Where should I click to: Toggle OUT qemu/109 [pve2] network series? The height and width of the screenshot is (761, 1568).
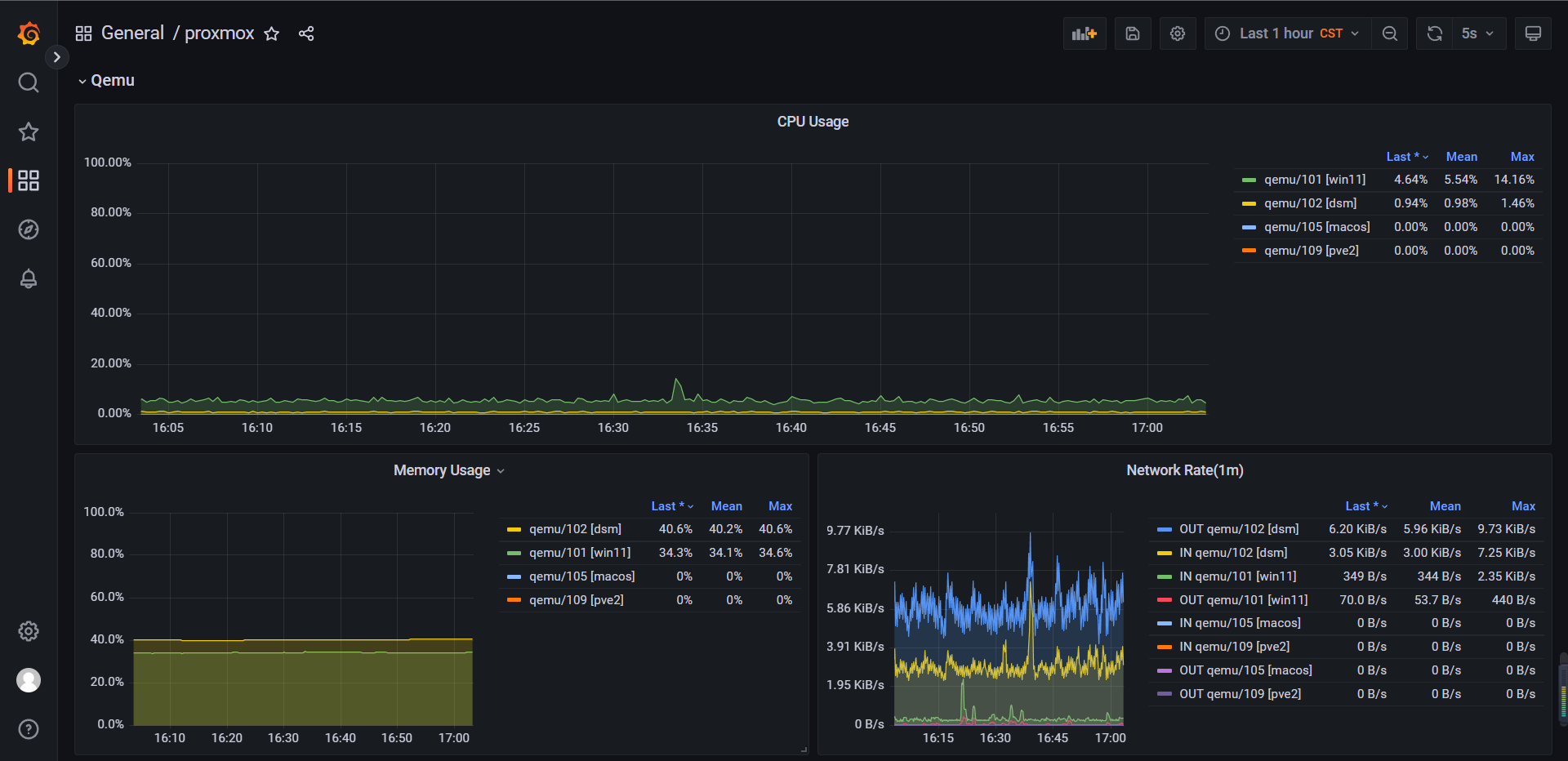pyautogui.click(x=1240, y=694)
